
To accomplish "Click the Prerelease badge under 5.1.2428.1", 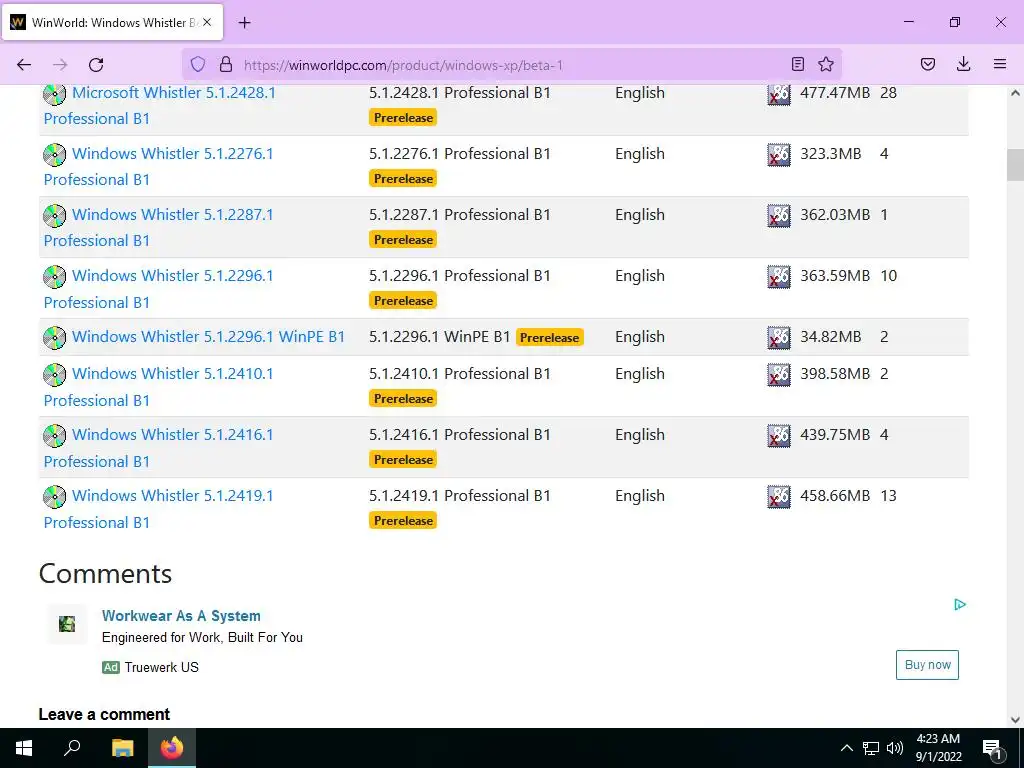I will pyautogui.click(x=403, y=118).
